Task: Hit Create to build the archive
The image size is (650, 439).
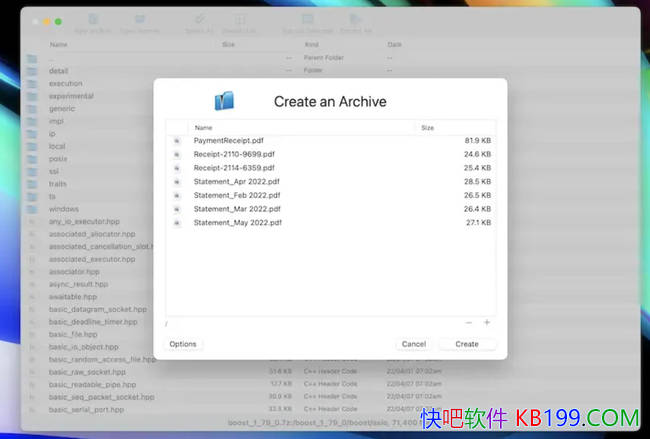Action: 467,344
